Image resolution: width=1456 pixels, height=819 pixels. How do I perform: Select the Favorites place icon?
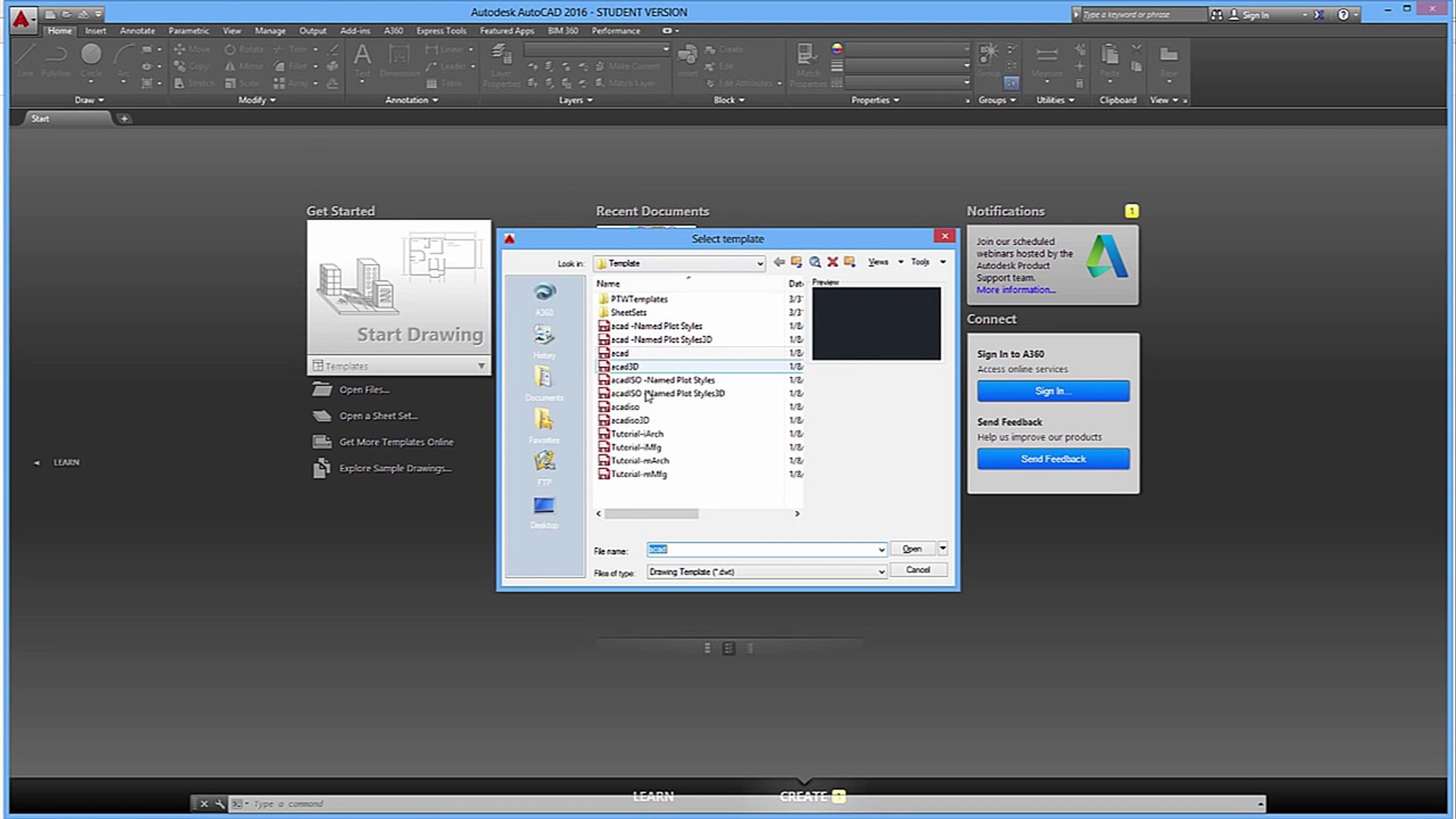544,419
